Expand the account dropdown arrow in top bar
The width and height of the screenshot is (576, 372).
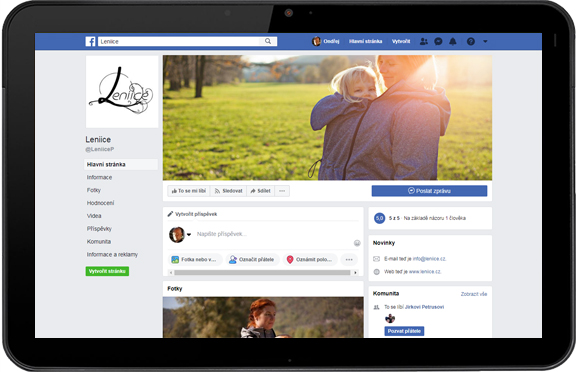coord(485,41)
